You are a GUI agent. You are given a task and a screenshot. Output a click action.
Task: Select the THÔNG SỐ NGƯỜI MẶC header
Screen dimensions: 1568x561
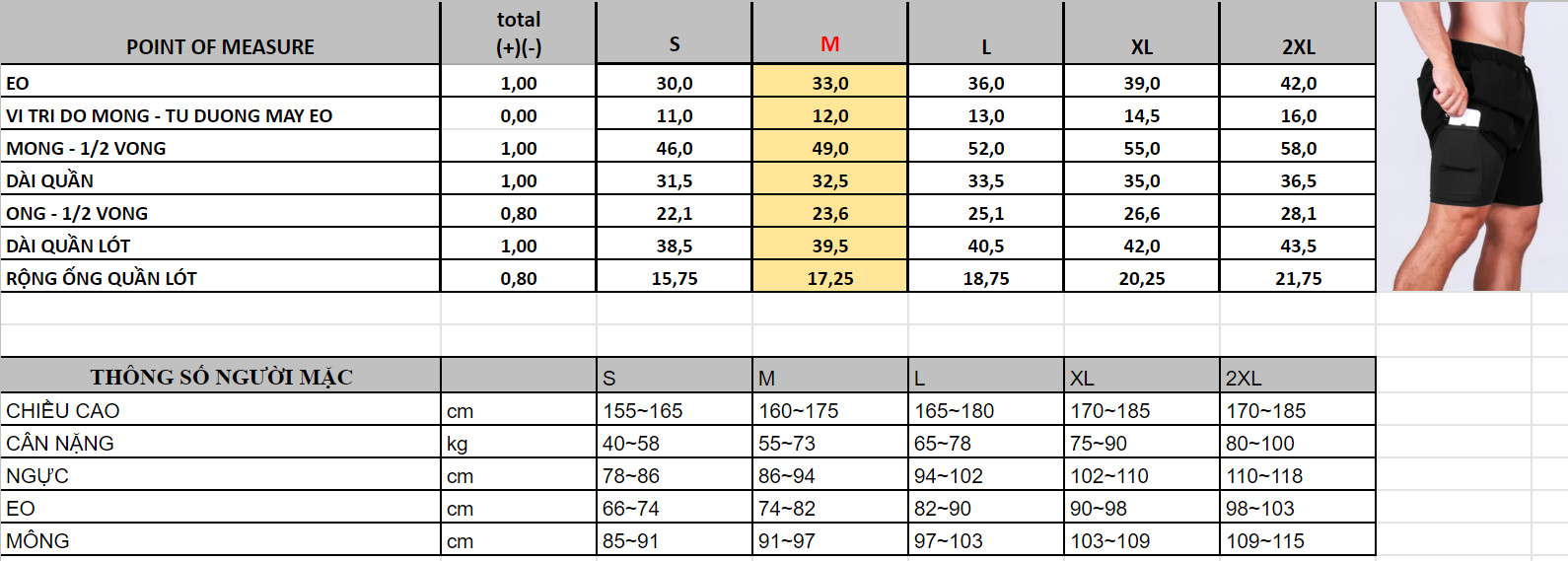click(x=220, y=376)
